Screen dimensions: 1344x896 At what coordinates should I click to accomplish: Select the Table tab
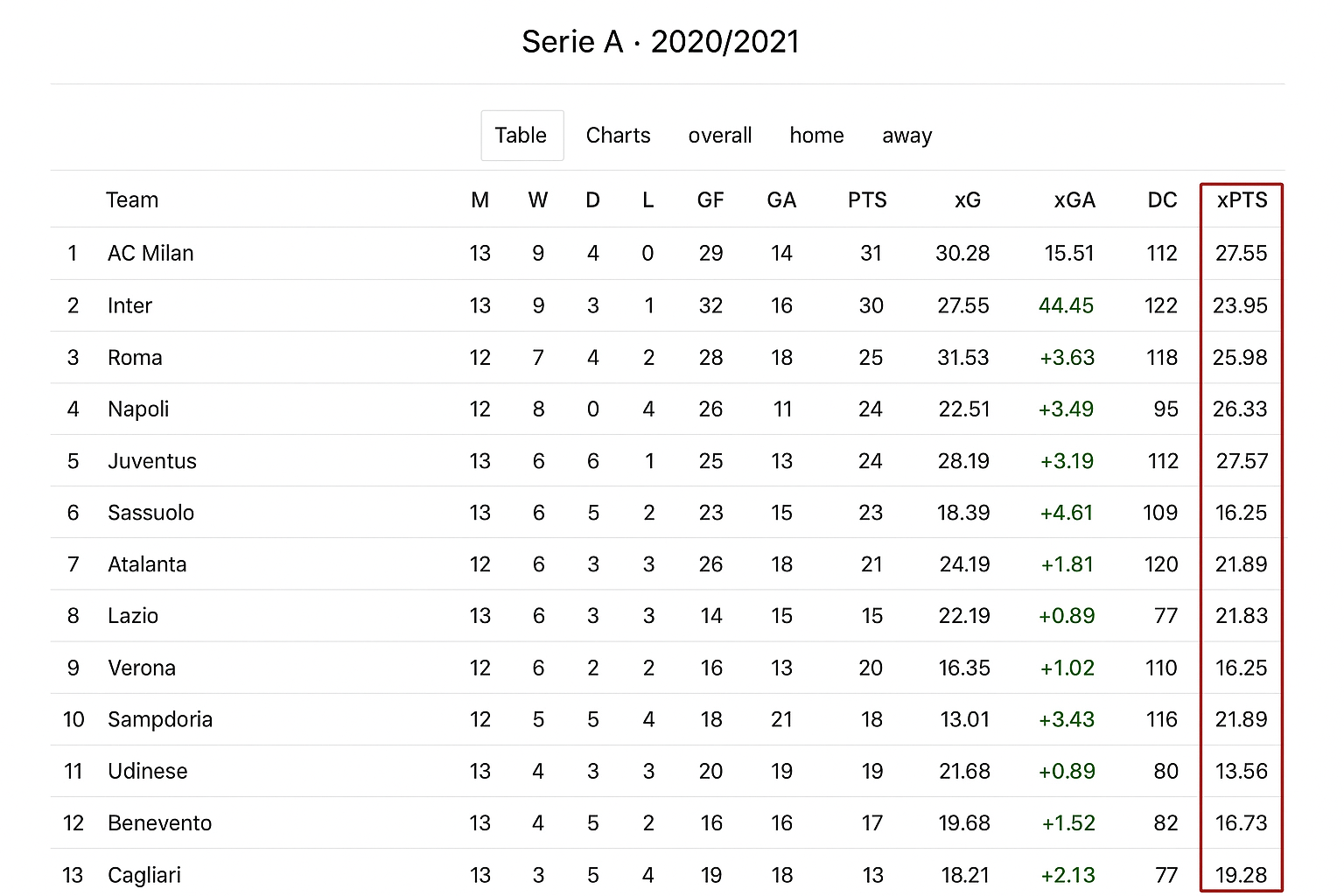[x=521, y=136]
